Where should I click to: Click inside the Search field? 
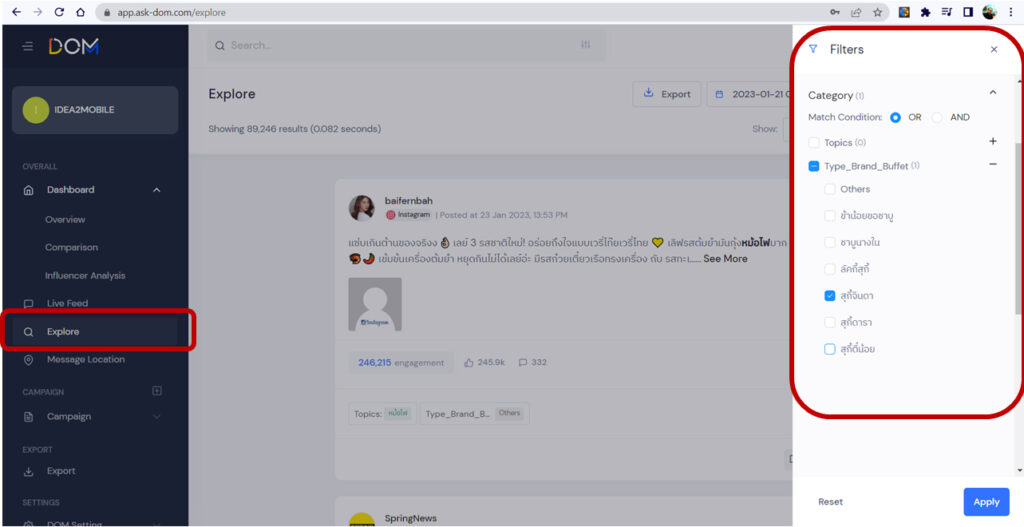point(406,45)
